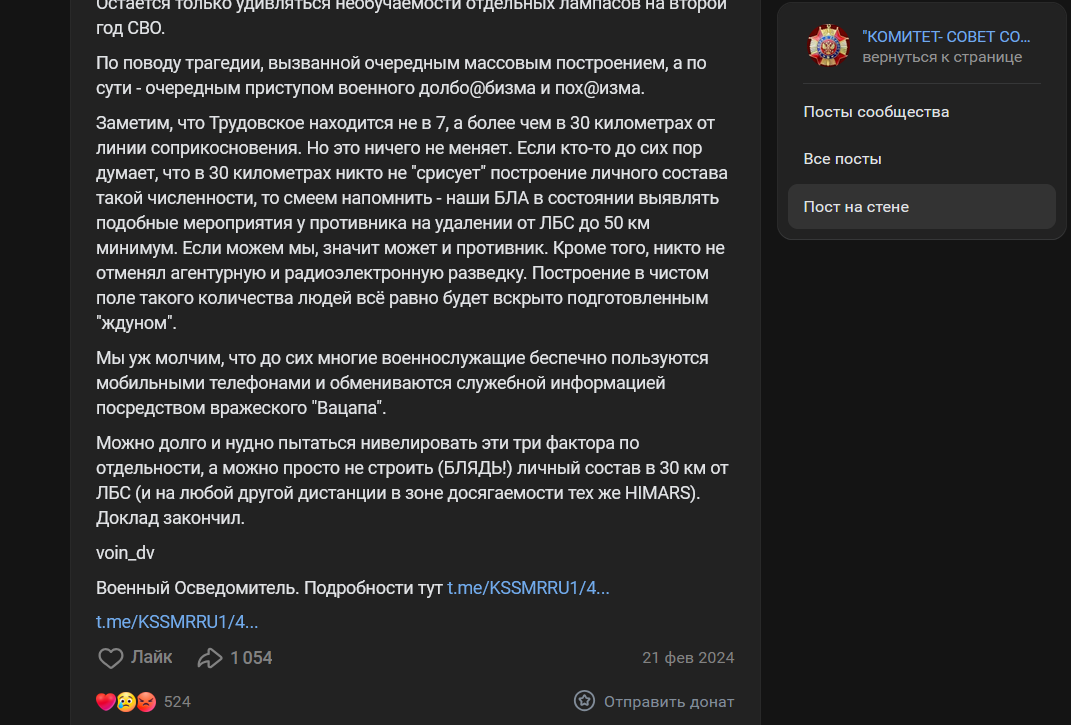
Task: Click the post date "21 фев 2024"
Action: [688, 658]
